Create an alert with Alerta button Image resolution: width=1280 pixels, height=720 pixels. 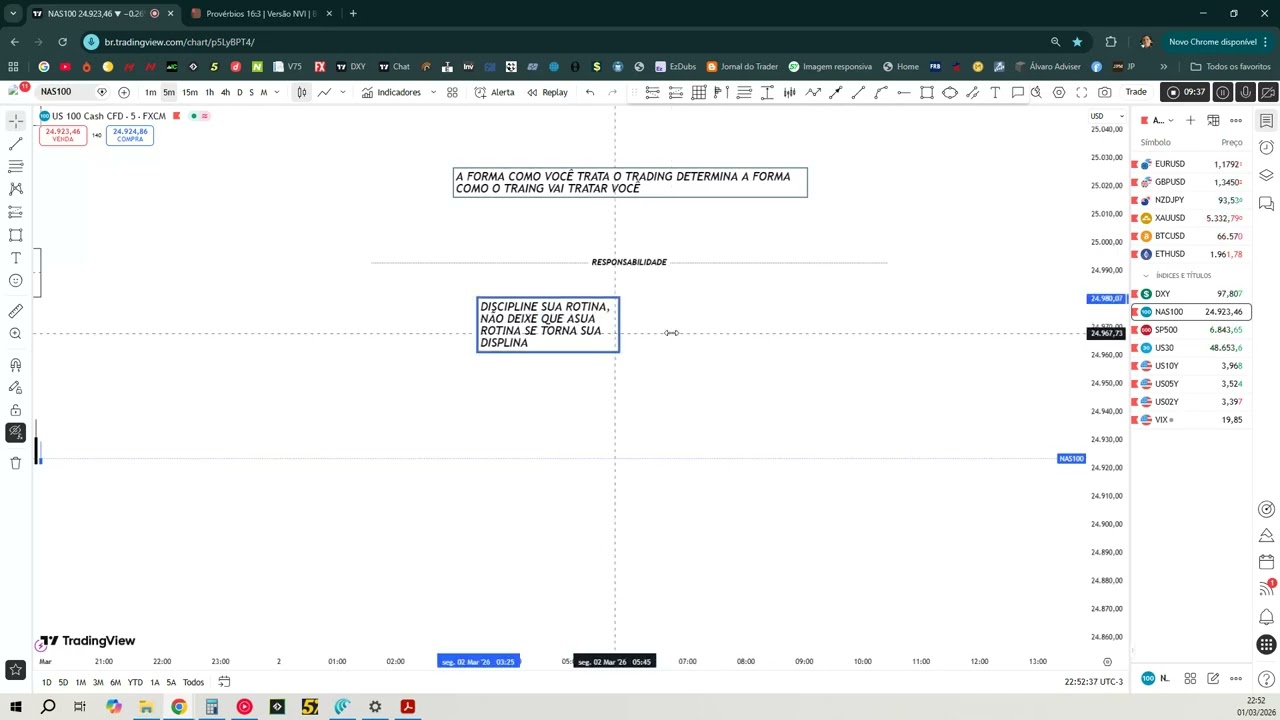pyautogui.click(x=494, y=92)
